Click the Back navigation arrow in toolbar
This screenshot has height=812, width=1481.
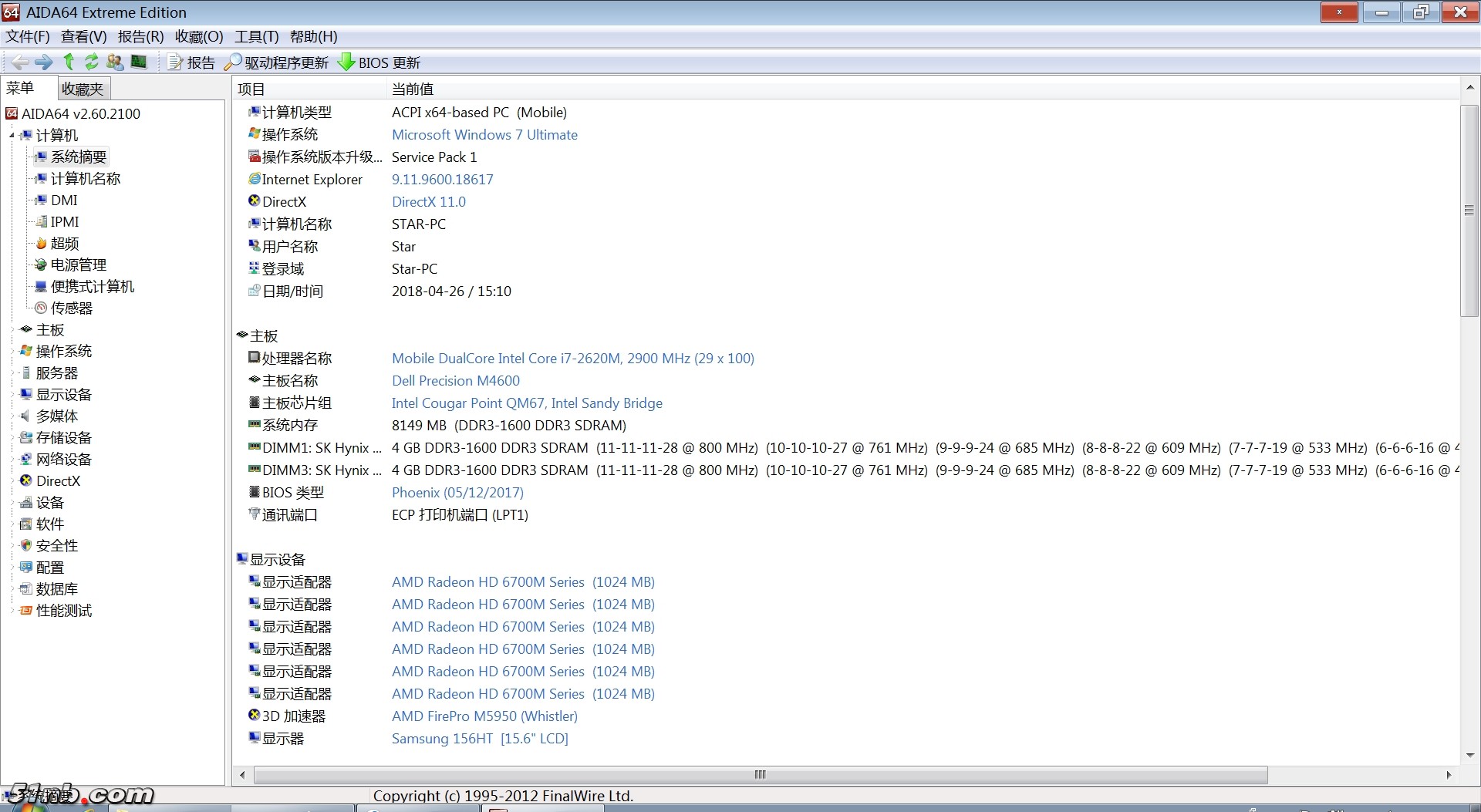[x=20, y=62]
